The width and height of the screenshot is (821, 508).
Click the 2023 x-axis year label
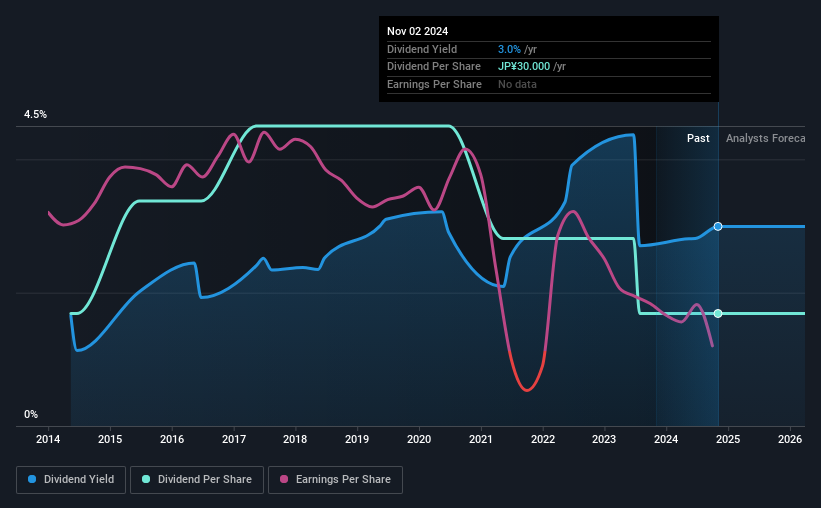point(604,439)
